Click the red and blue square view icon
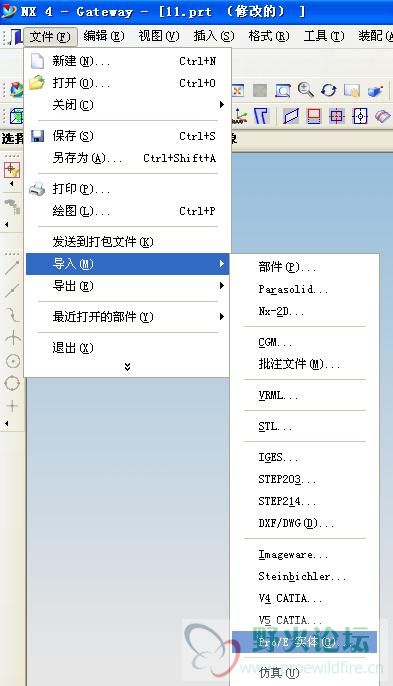The image size is (393, 686). [314, 116]
